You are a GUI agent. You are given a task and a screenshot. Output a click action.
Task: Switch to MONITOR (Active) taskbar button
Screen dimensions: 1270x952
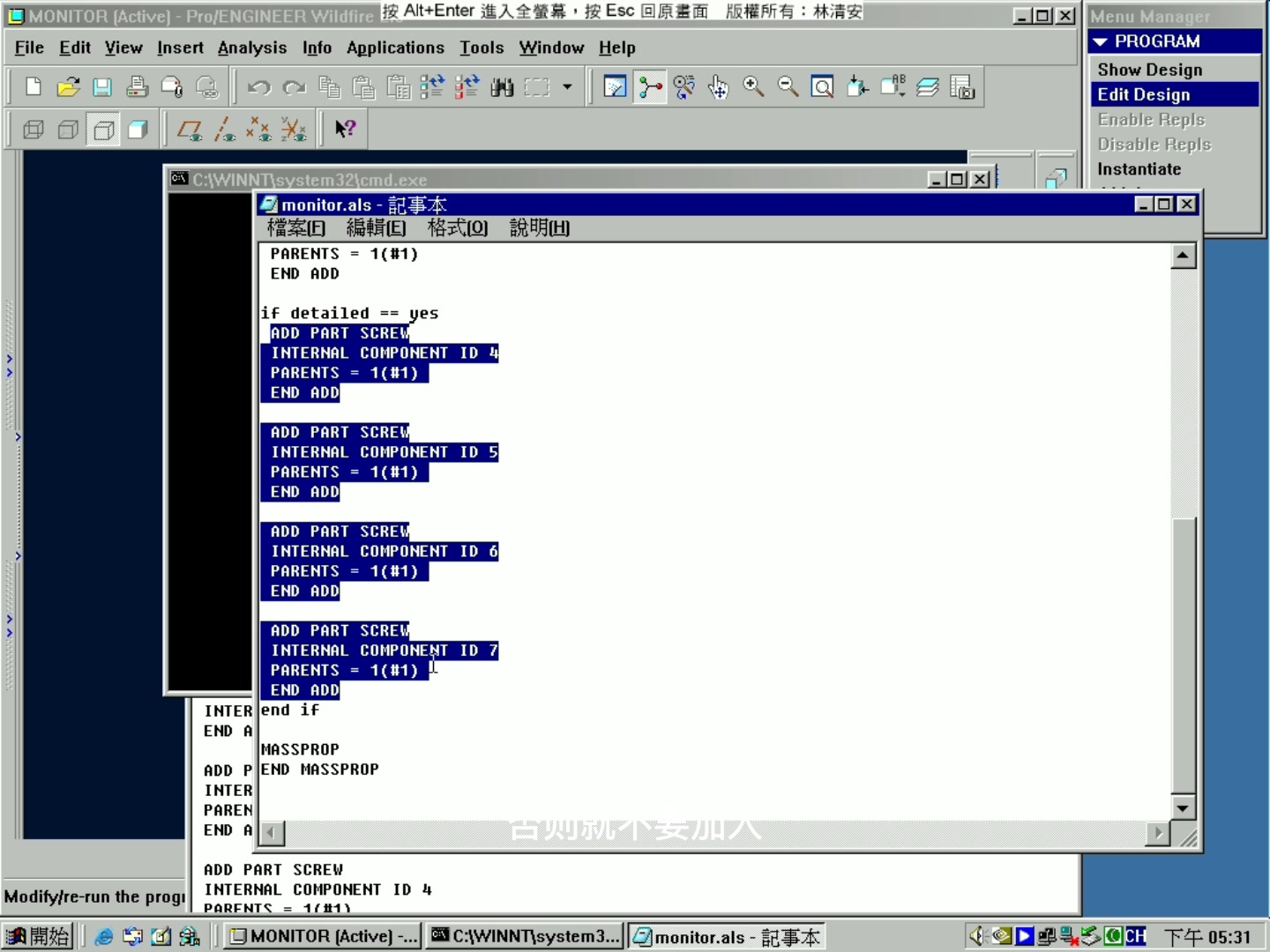click(322, 936)
